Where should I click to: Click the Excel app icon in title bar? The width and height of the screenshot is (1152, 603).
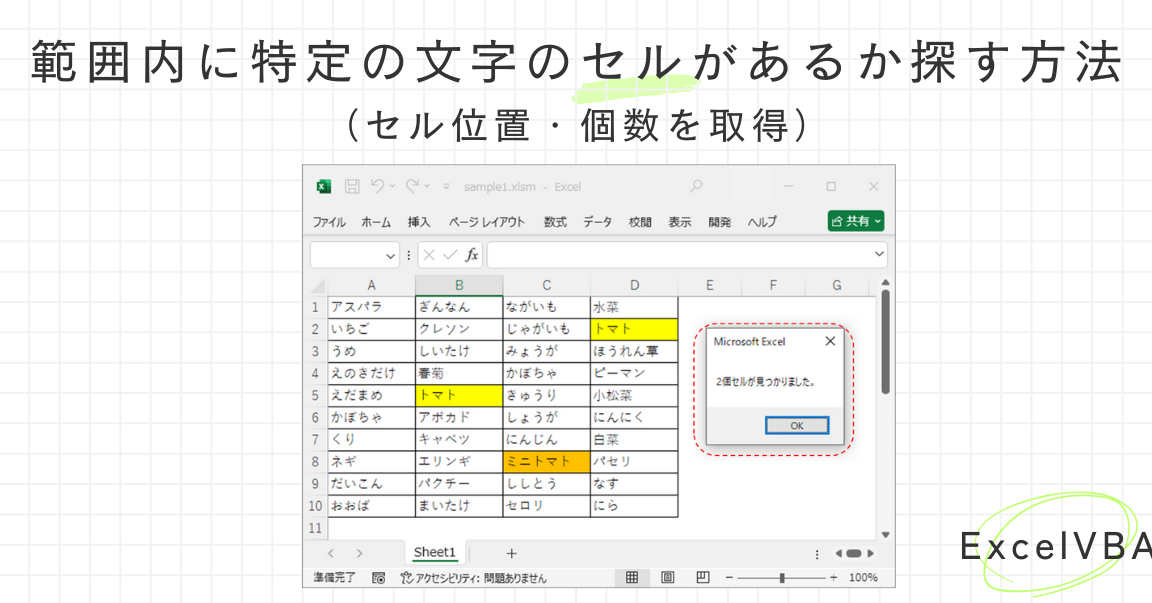click(x=324, y=187)
